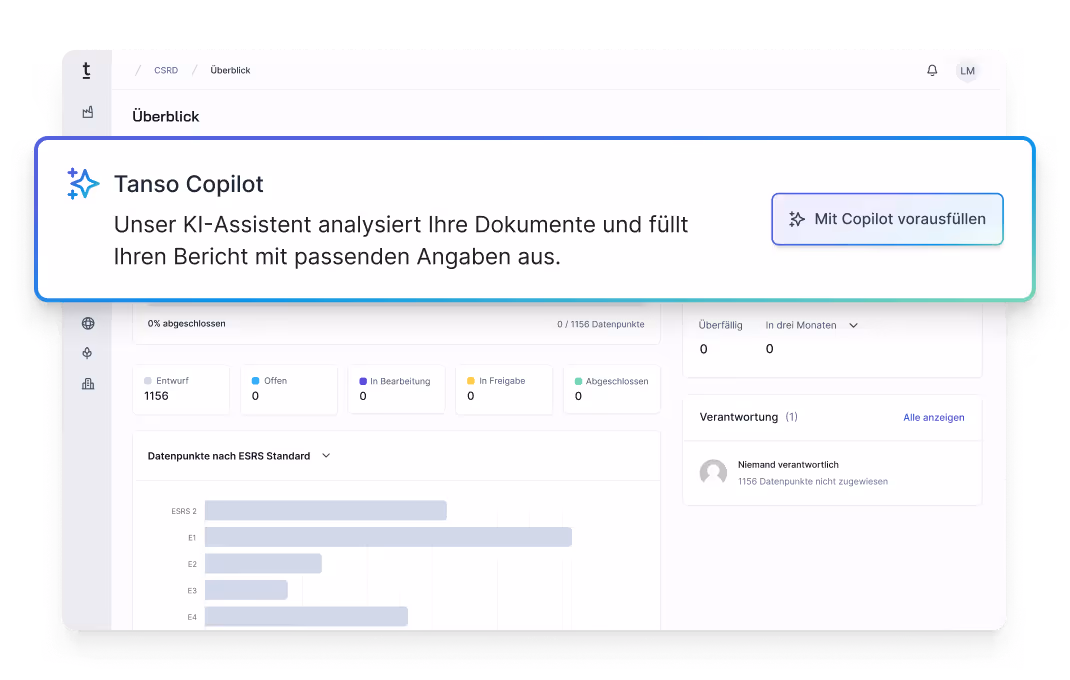The height and width of the screenshot is (680, 1070).
Task: Click the E2 bar in chart
Action: [x=263, y=564]
